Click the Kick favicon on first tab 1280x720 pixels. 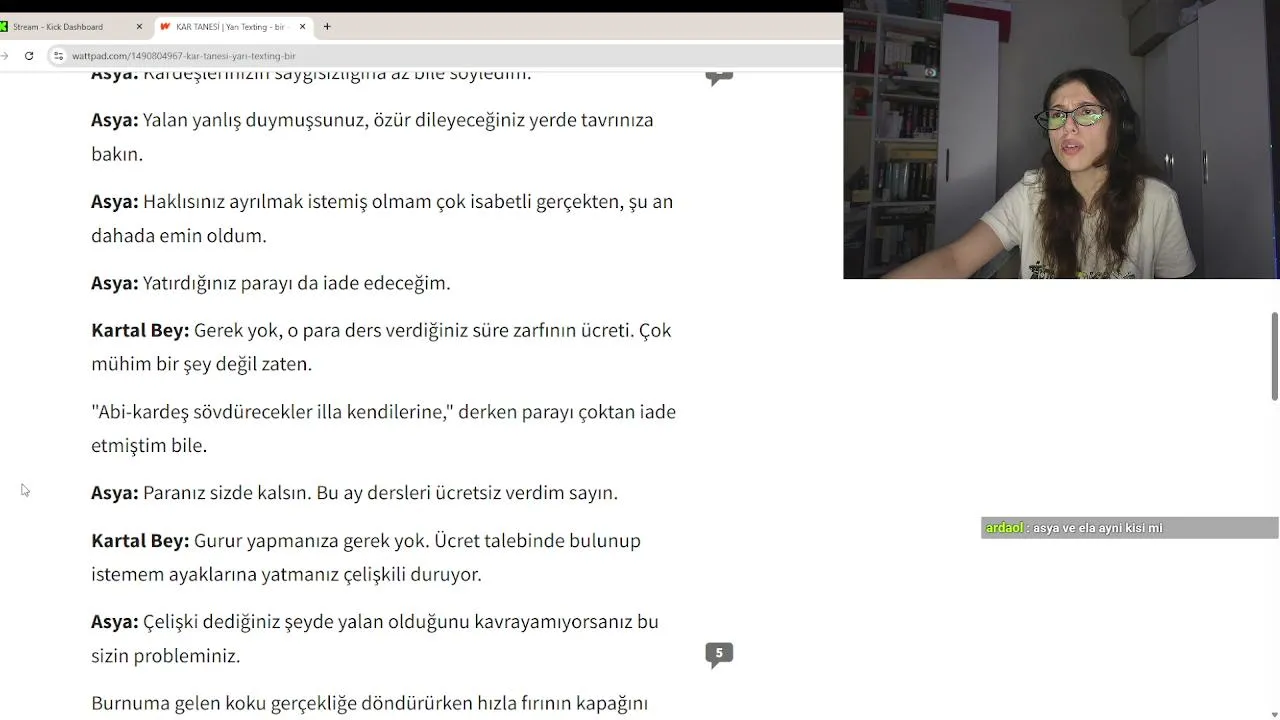click(x=4, y=27)
